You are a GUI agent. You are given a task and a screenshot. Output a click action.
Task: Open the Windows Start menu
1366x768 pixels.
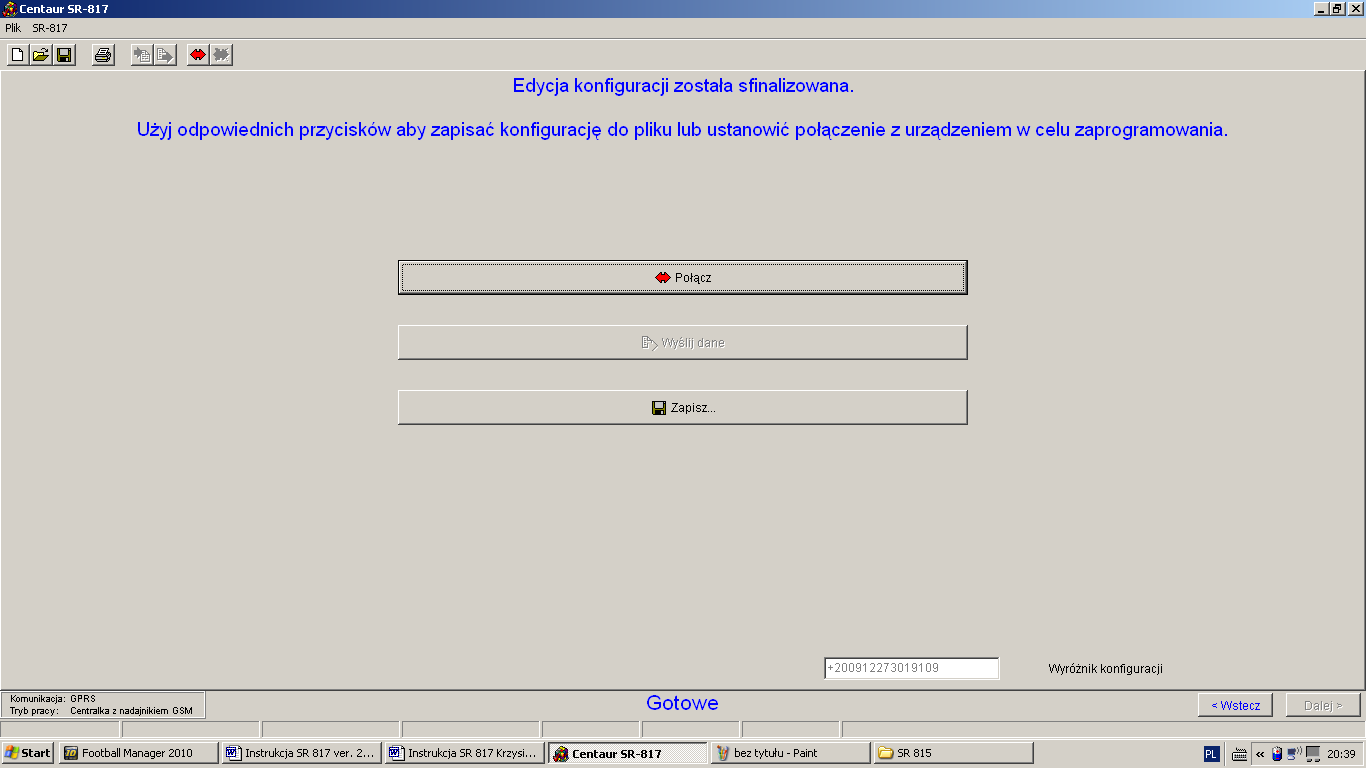click(28, 753)
